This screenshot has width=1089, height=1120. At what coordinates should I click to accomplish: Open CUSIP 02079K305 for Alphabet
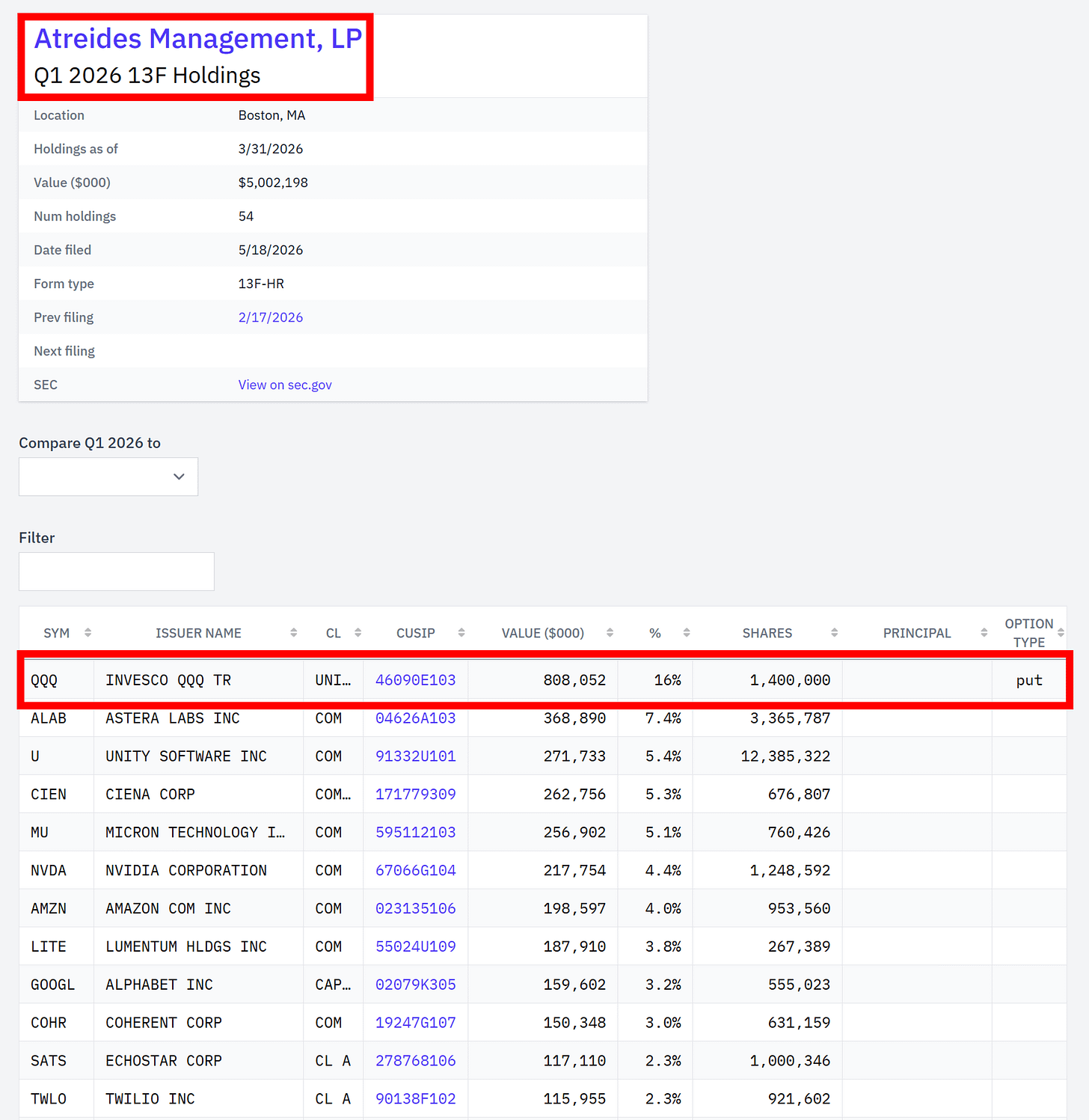click(416, 985)
